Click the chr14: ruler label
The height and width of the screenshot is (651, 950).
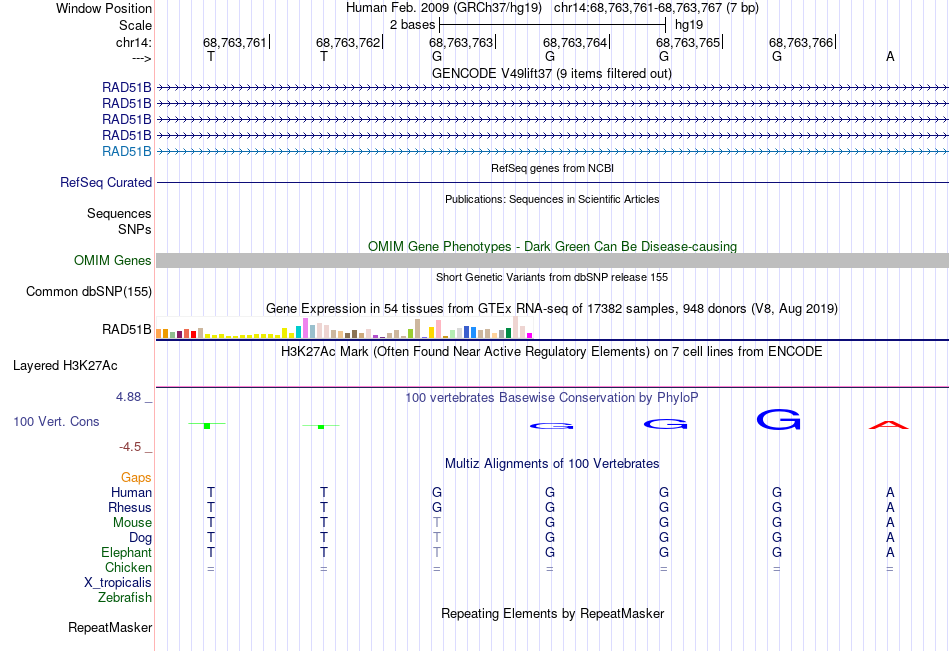coord(133,42)
